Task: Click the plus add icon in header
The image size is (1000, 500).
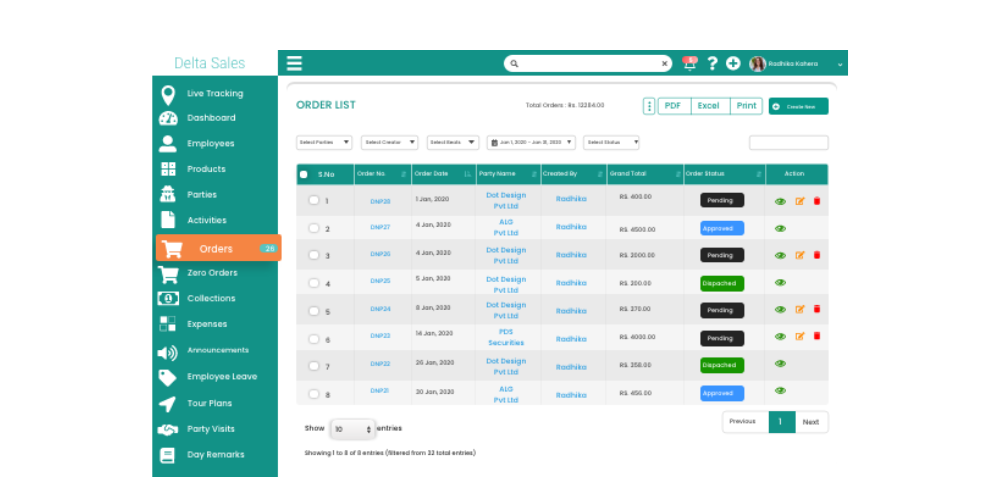Action: click(x=733, y=63)
